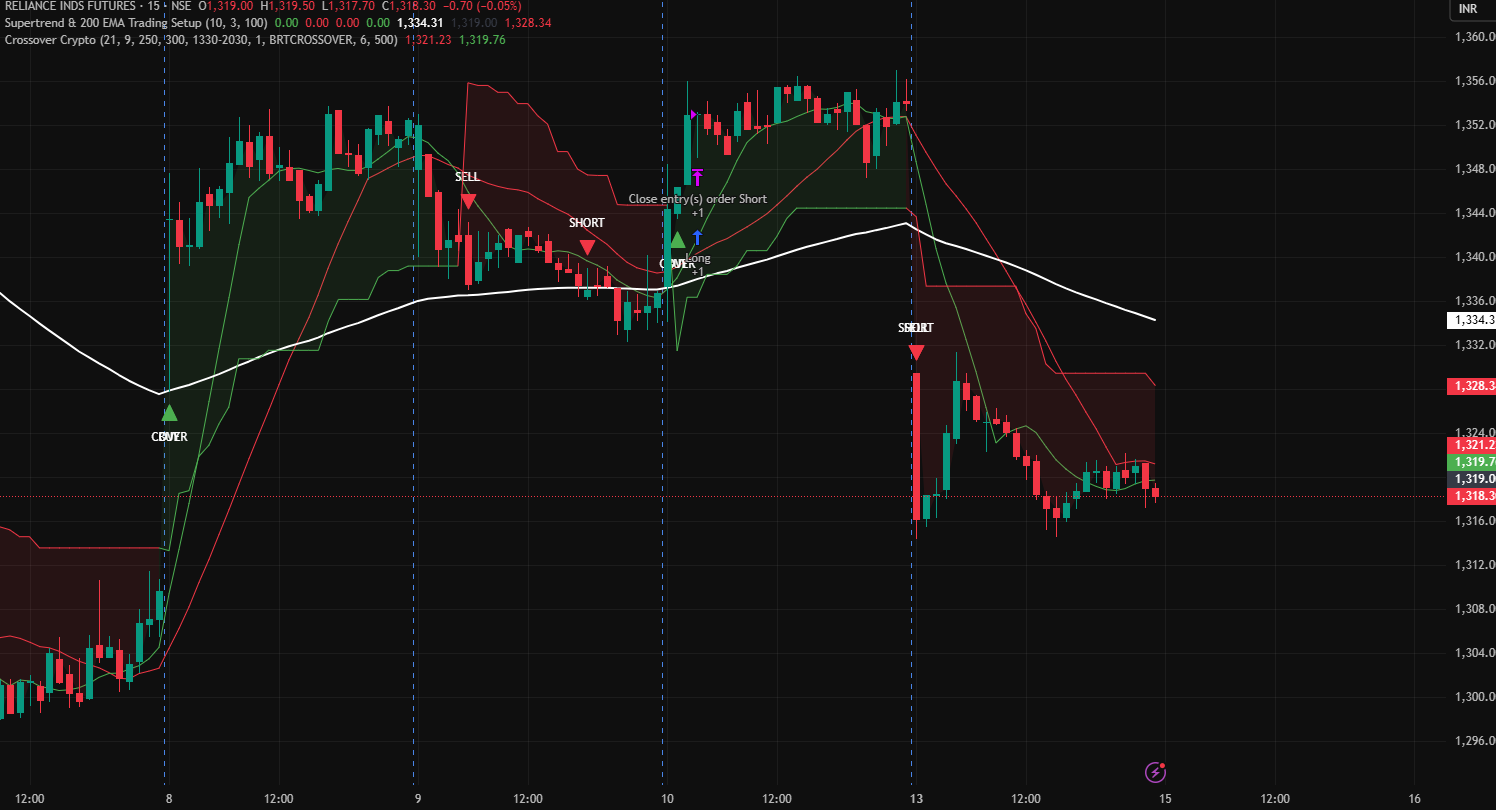Click the red SHORT triangle on day 9
This screenshot has height=810, width=1496.
tap(587, 247)
